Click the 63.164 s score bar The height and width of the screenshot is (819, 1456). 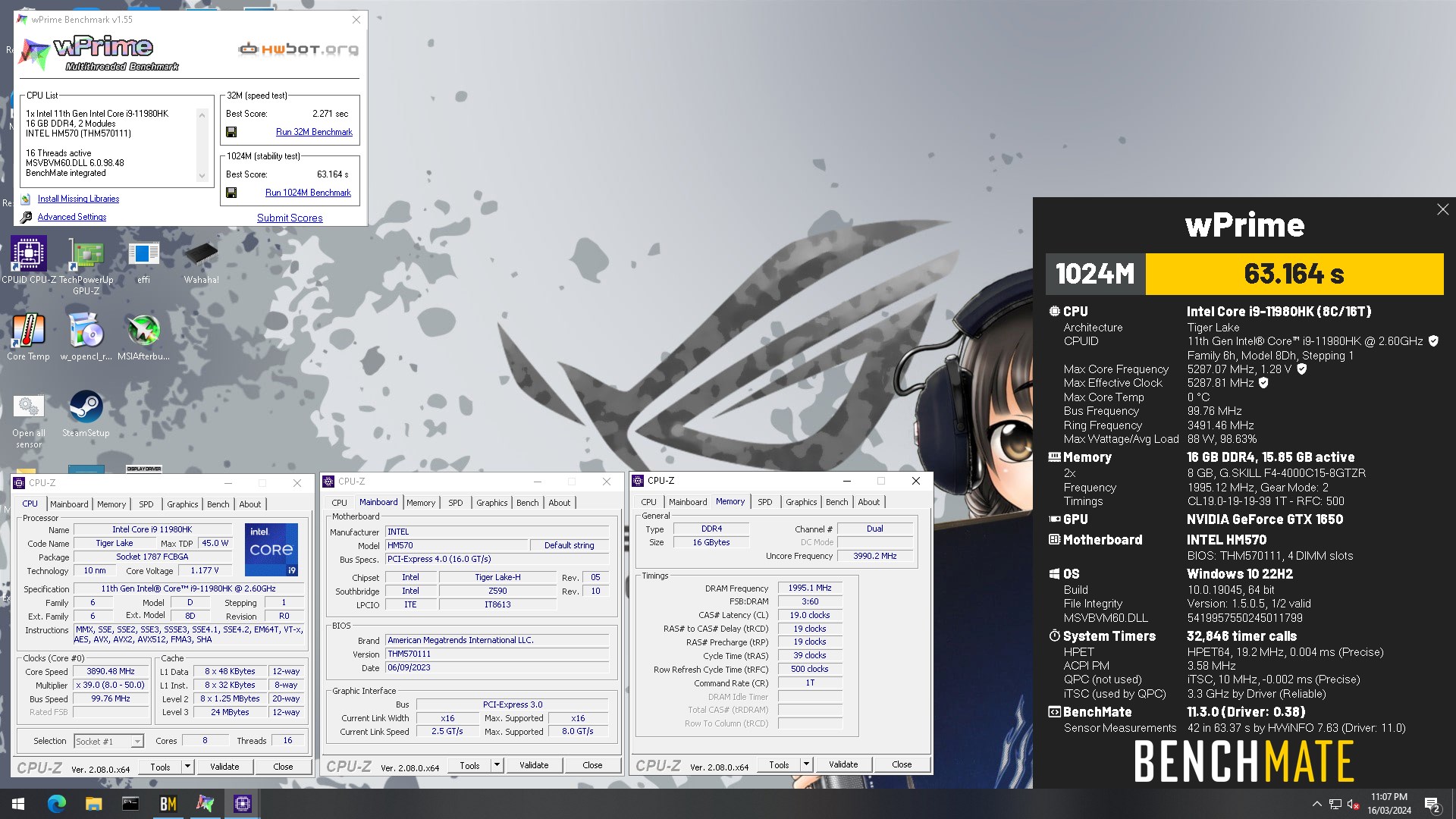1294,274
